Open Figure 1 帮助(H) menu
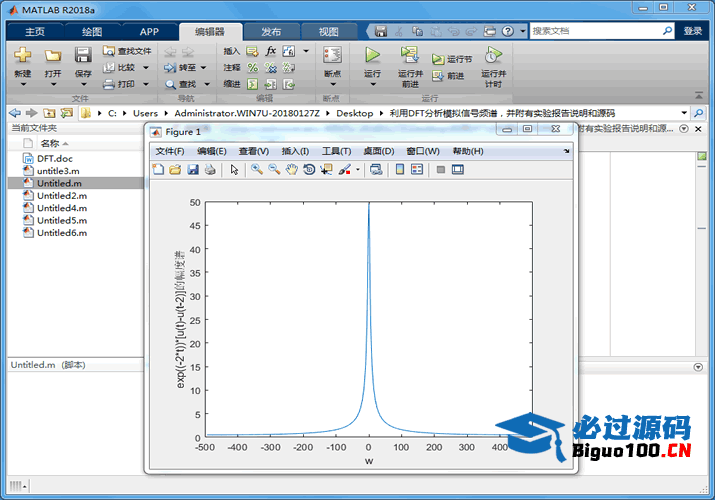715x500 pixels. point(468,151)
